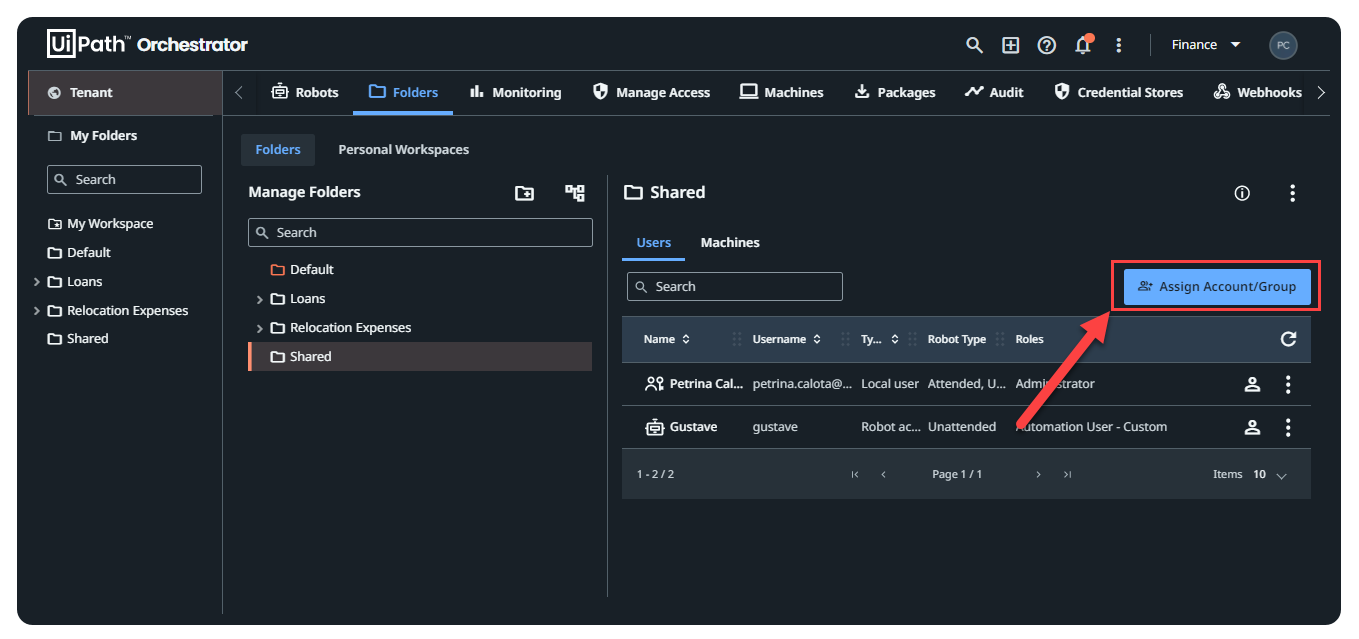Switch to the Machines tab

(729, 242)
